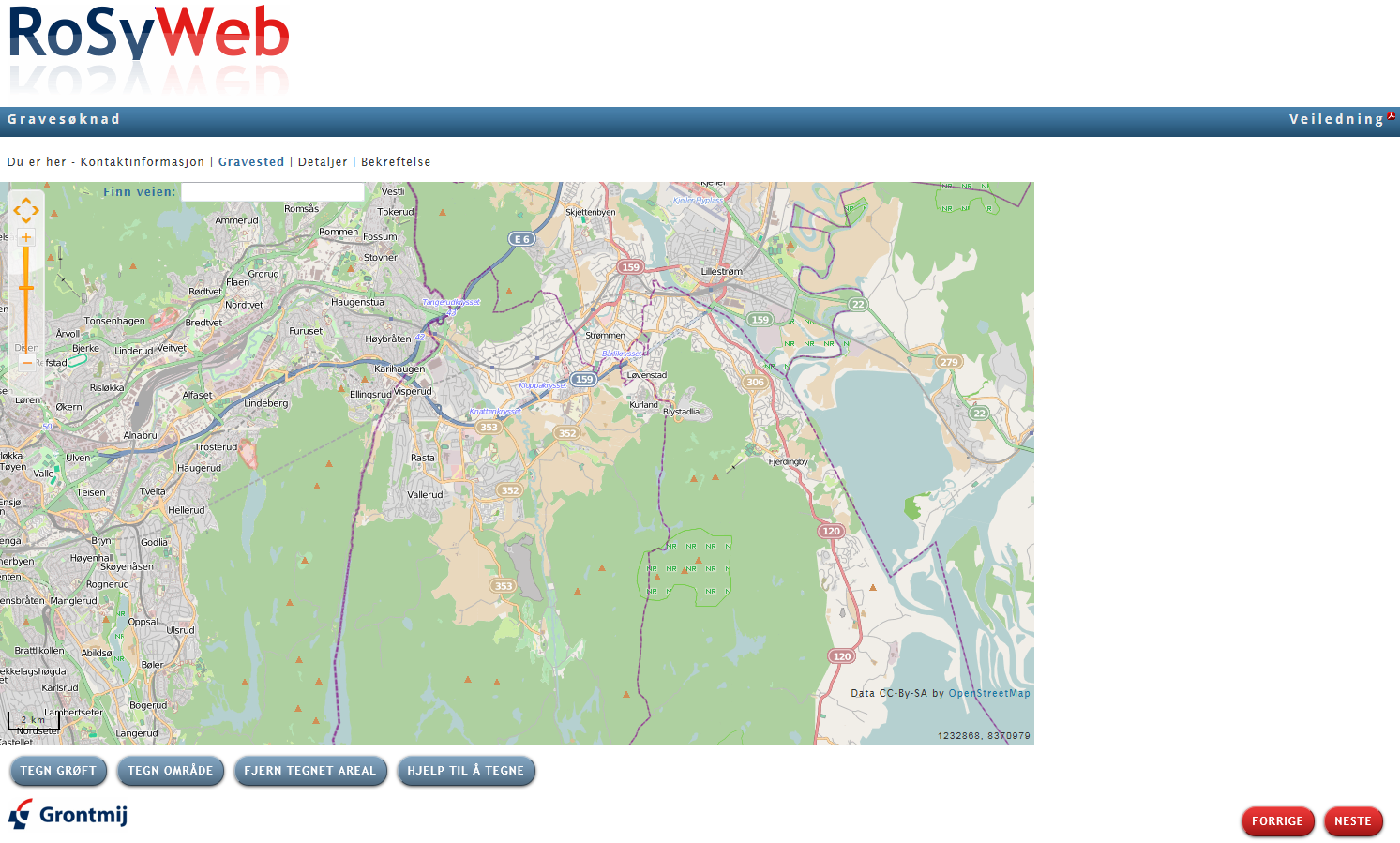Click the 306 road shield on map
The width and height of the screenshot is (1400, 843).
tap(755, 382)
